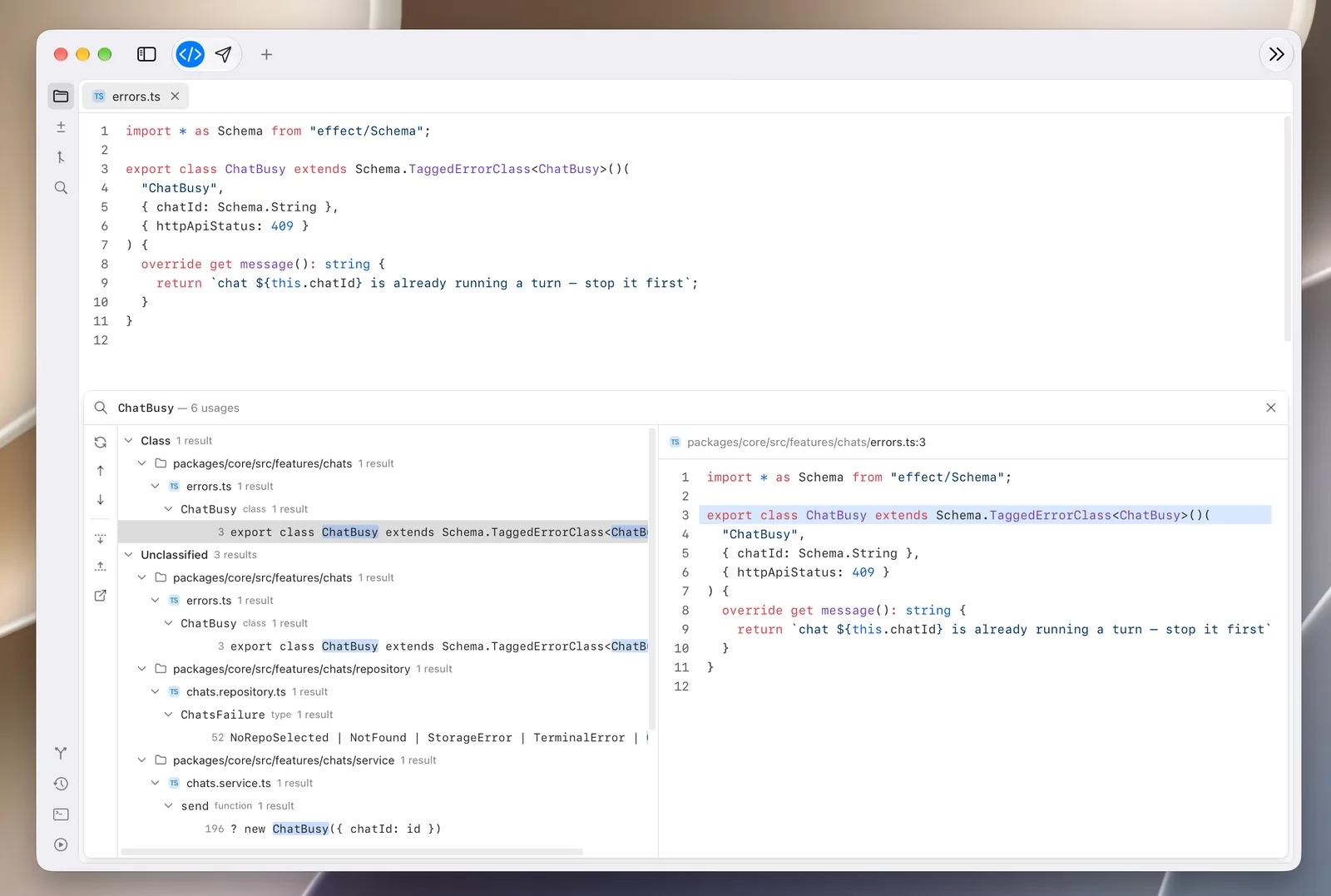The width and height of the screenshot is (1331, 896).
Task: Select the chats.service.ts file row
Action: coord(383,784)
